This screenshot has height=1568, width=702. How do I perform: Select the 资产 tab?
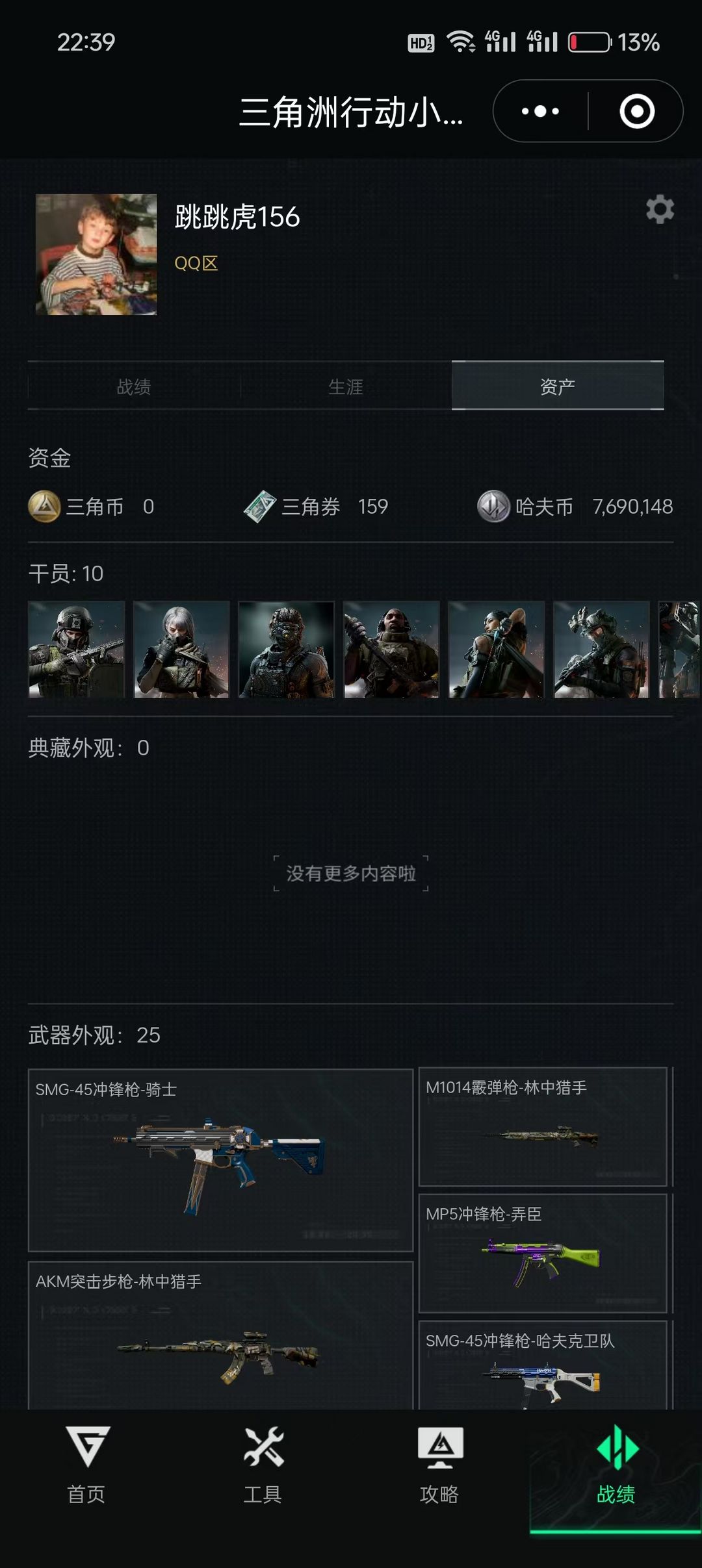tap(558, 386)
